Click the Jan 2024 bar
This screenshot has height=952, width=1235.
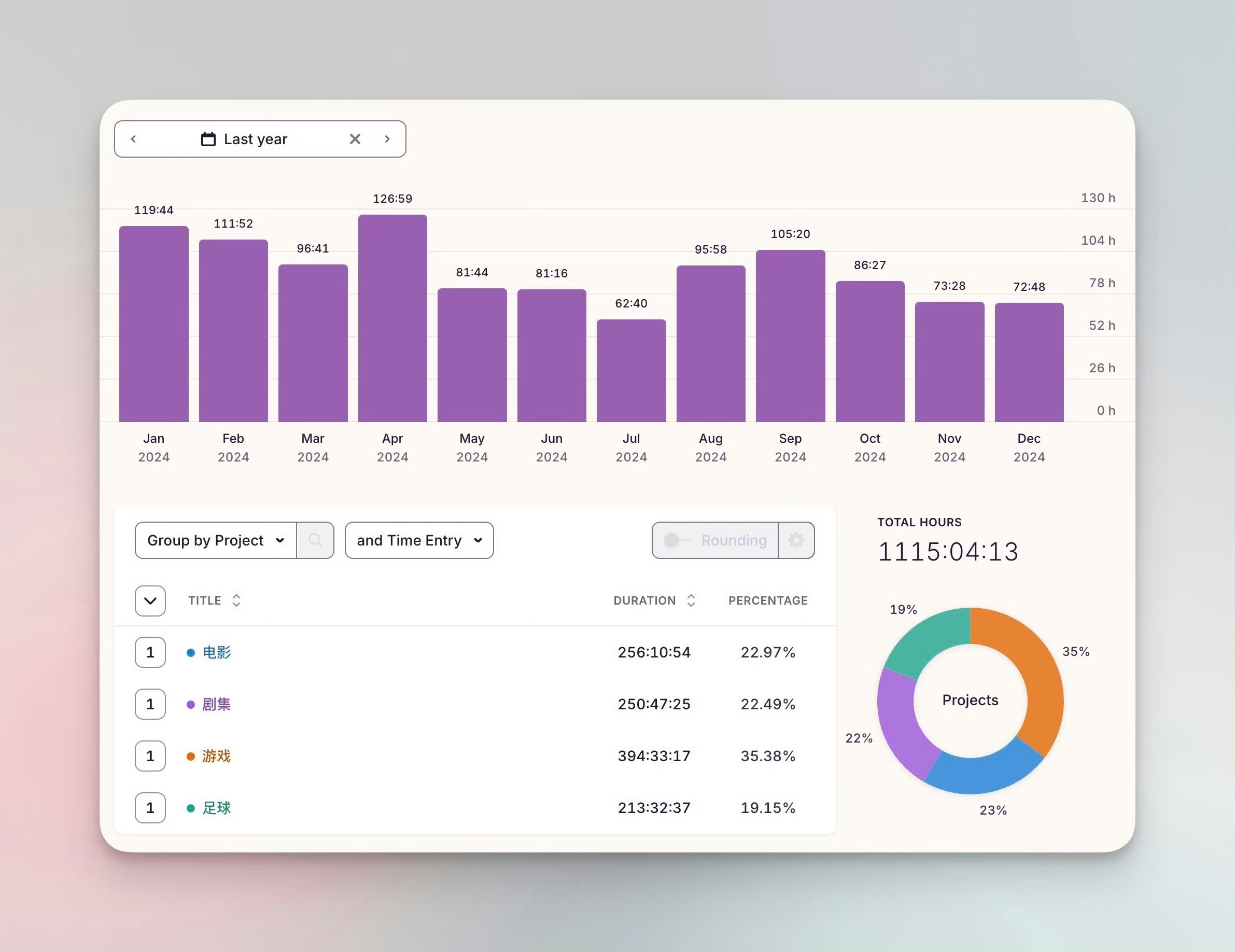(154, 324)
